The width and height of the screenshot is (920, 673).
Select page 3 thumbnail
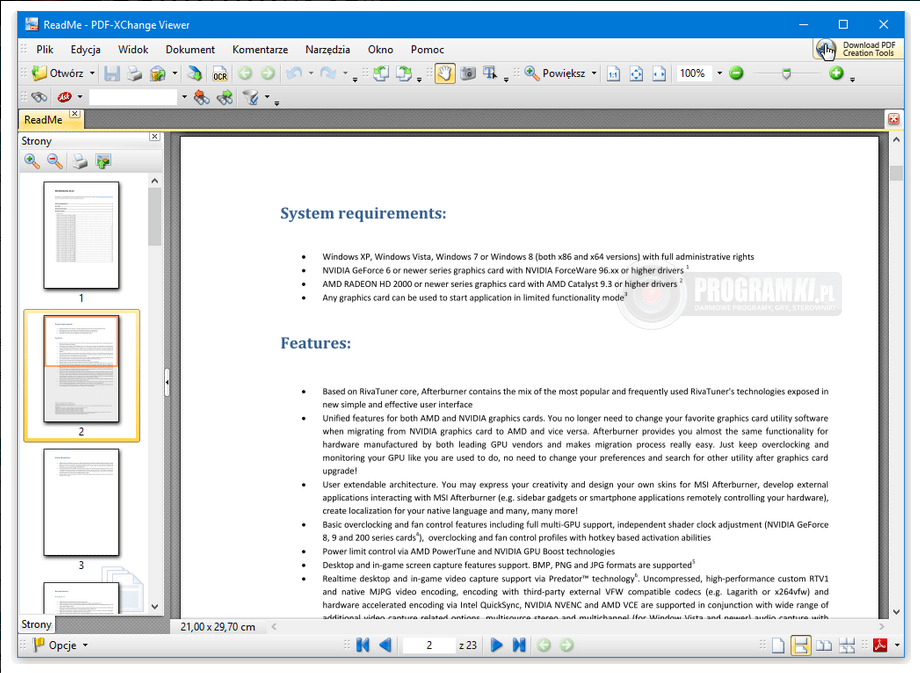tap(81, 502)
